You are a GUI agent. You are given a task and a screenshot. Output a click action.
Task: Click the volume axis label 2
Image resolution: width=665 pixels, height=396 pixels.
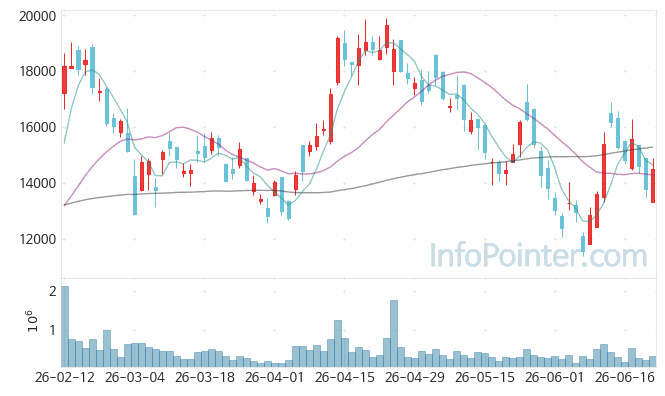coord(53,291)
